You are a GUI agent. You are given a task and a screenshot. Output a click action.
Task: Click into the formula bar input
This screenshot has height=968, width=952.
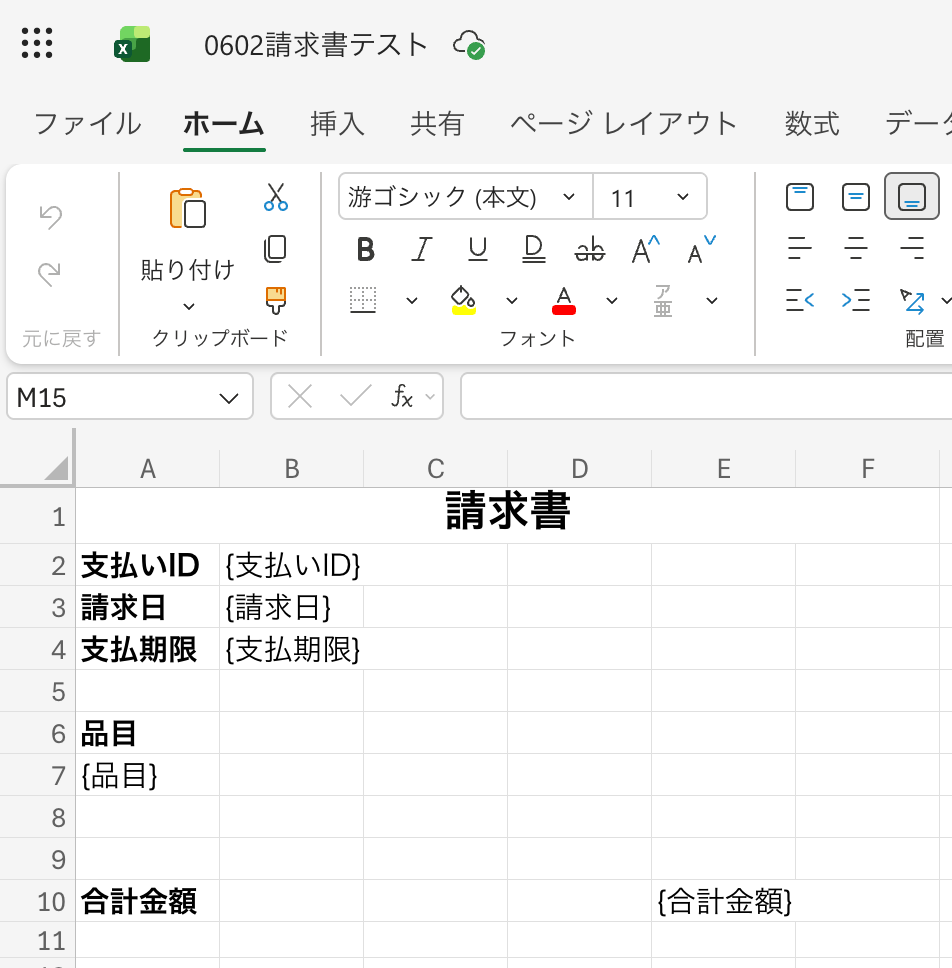tap(706, 396)
